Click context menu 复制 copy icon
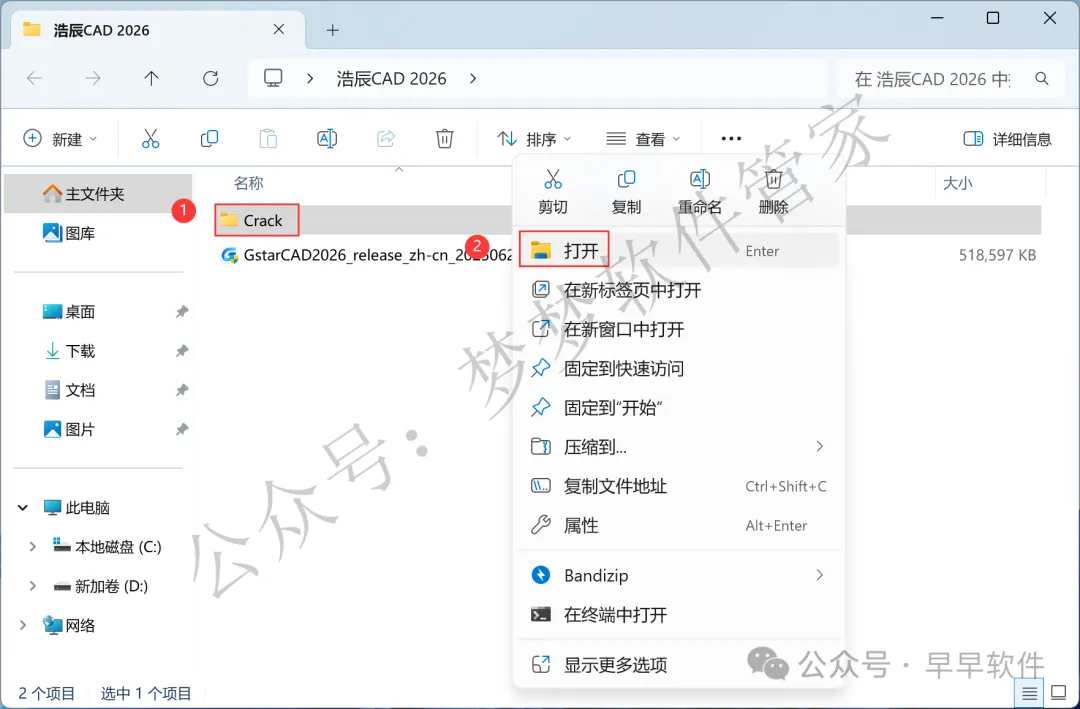The height and width of the screenshot is (709, 1080). 626,180
